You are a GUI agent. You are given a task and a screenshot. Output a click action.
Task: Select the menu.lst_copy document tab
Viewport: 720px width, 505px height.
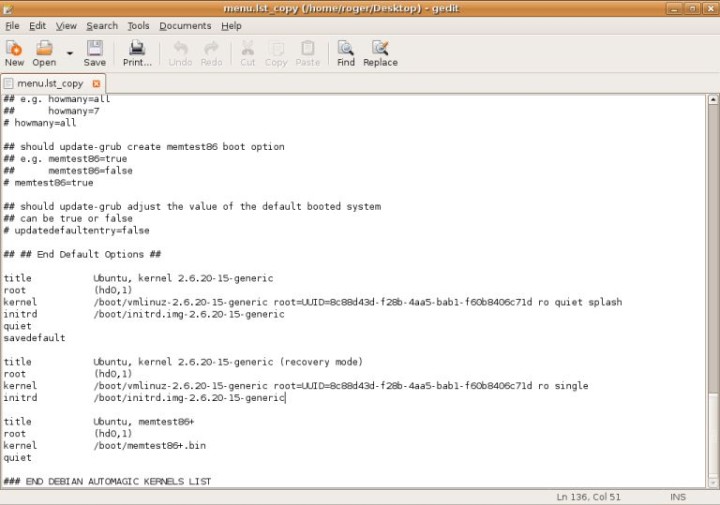(51, 84)
